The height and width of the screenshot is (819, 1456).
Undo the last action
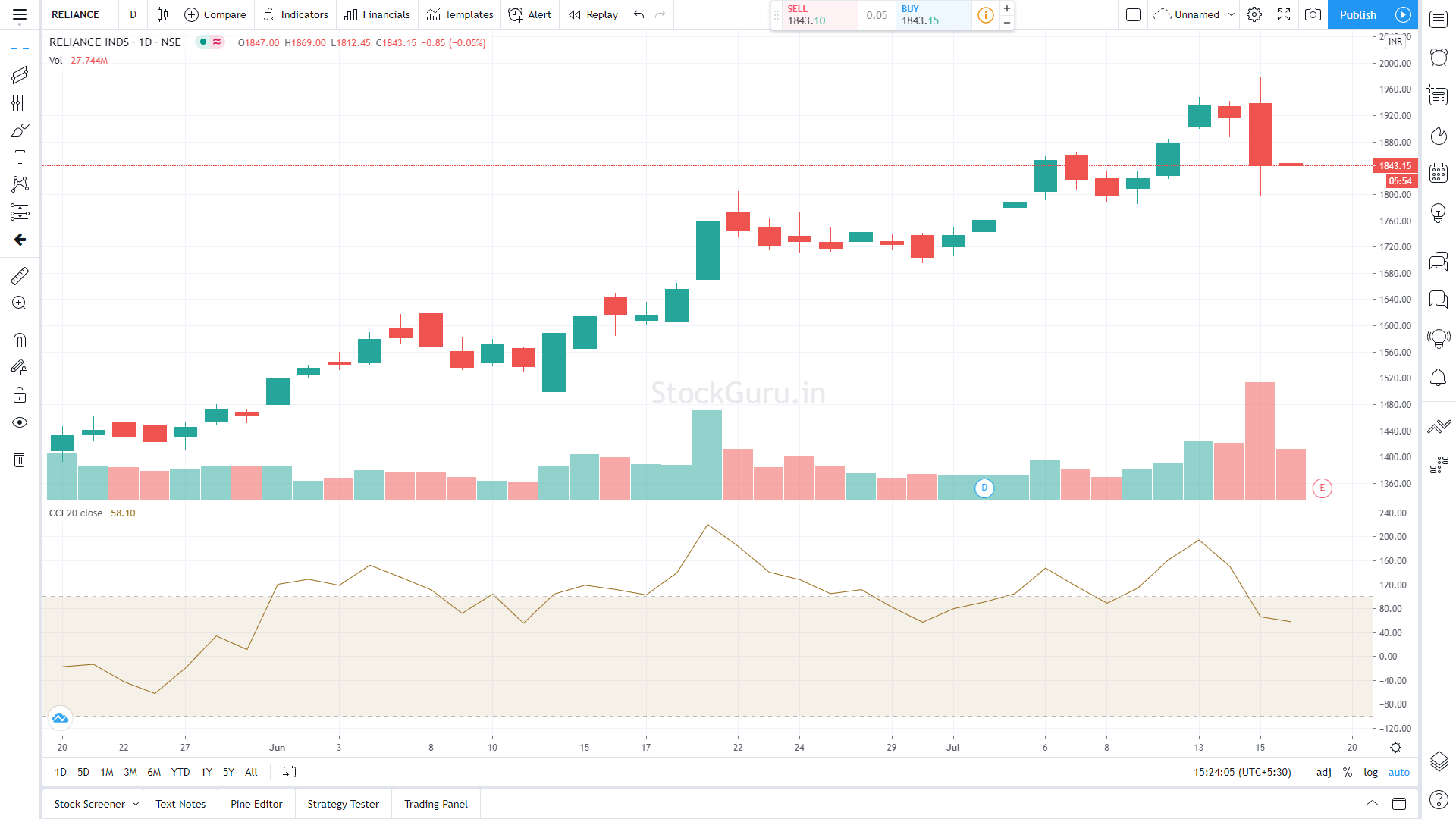(639, 14)
